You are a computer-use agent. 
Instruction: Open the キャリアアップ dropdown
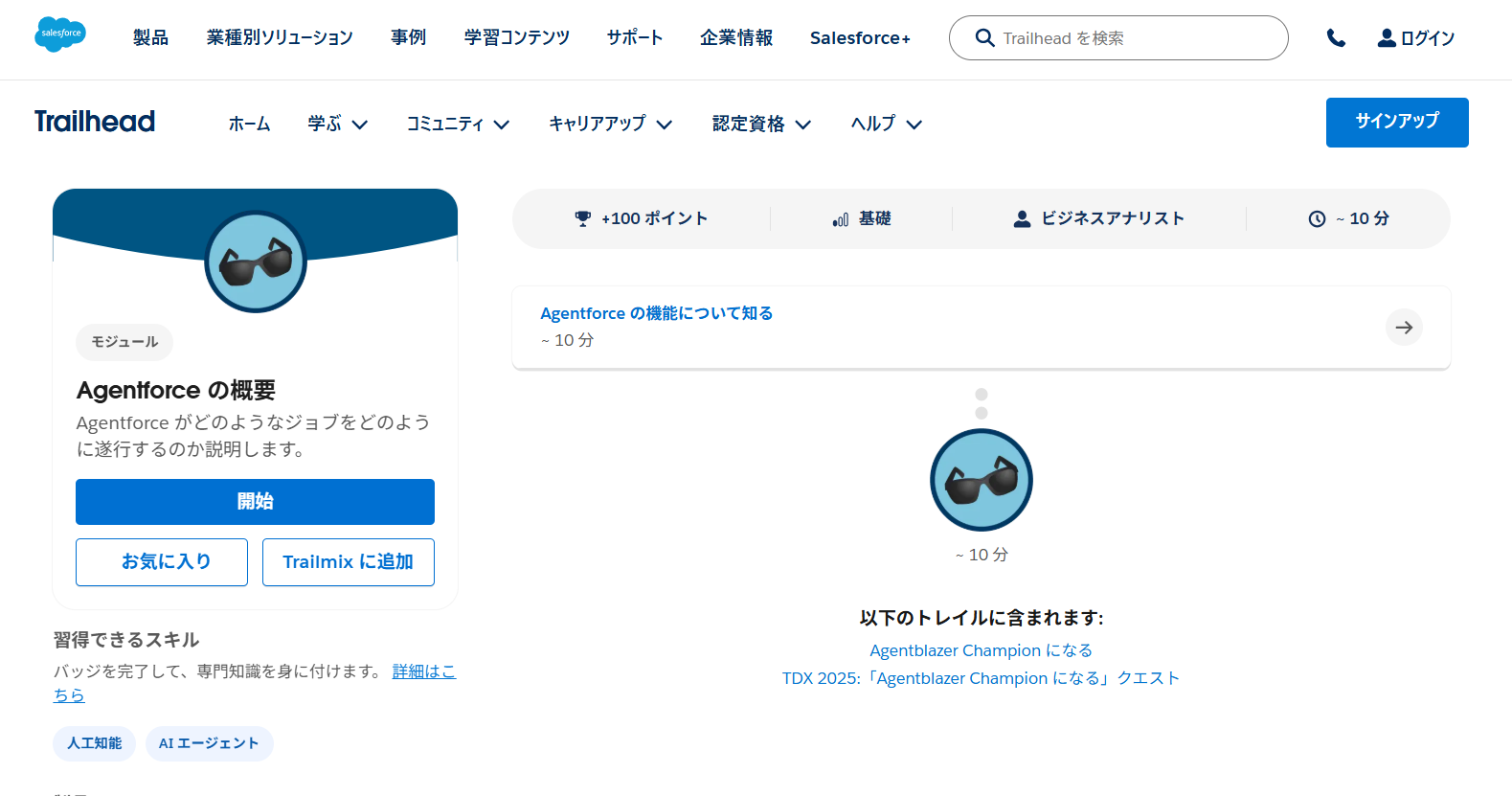(610, 124)
